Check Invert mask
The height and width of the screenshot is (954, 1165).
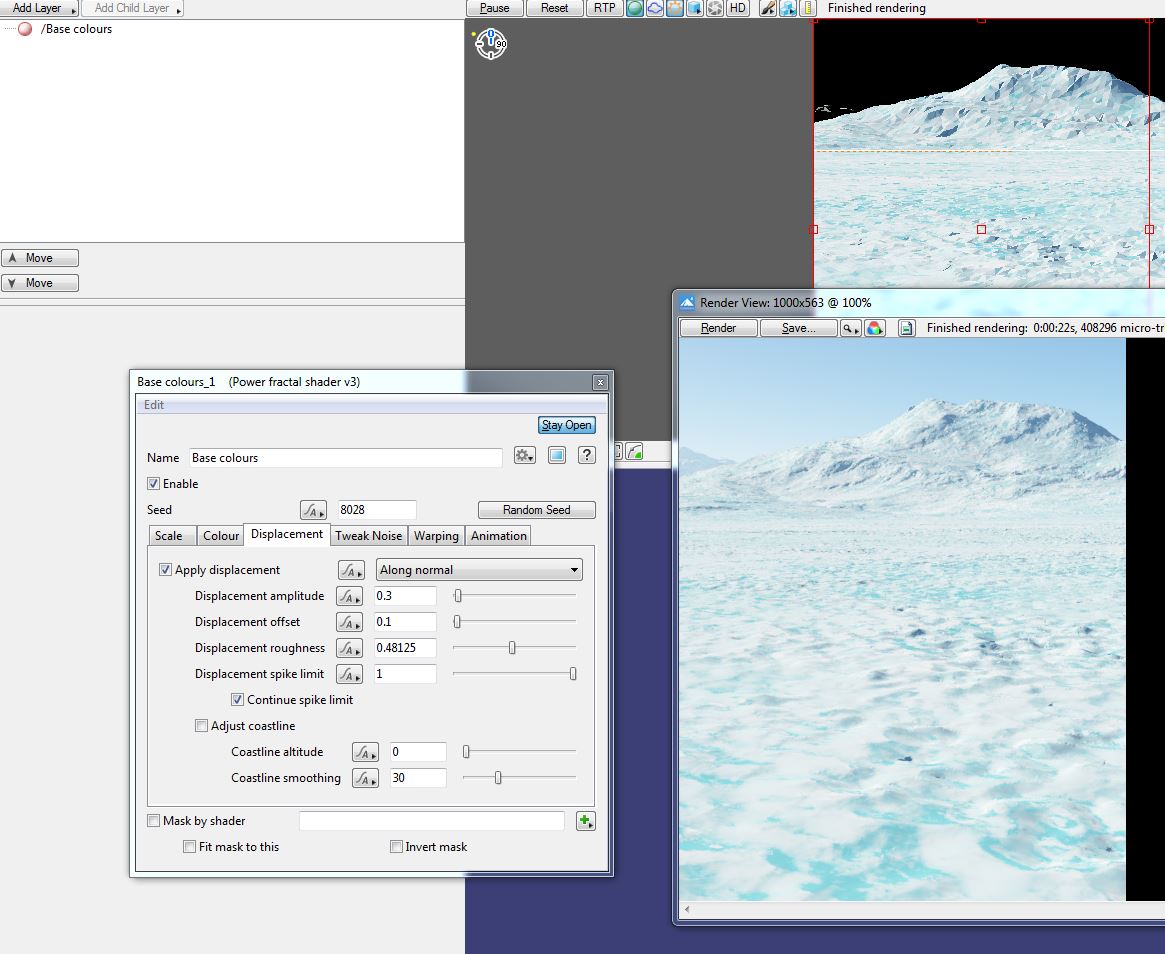(396, 847)
